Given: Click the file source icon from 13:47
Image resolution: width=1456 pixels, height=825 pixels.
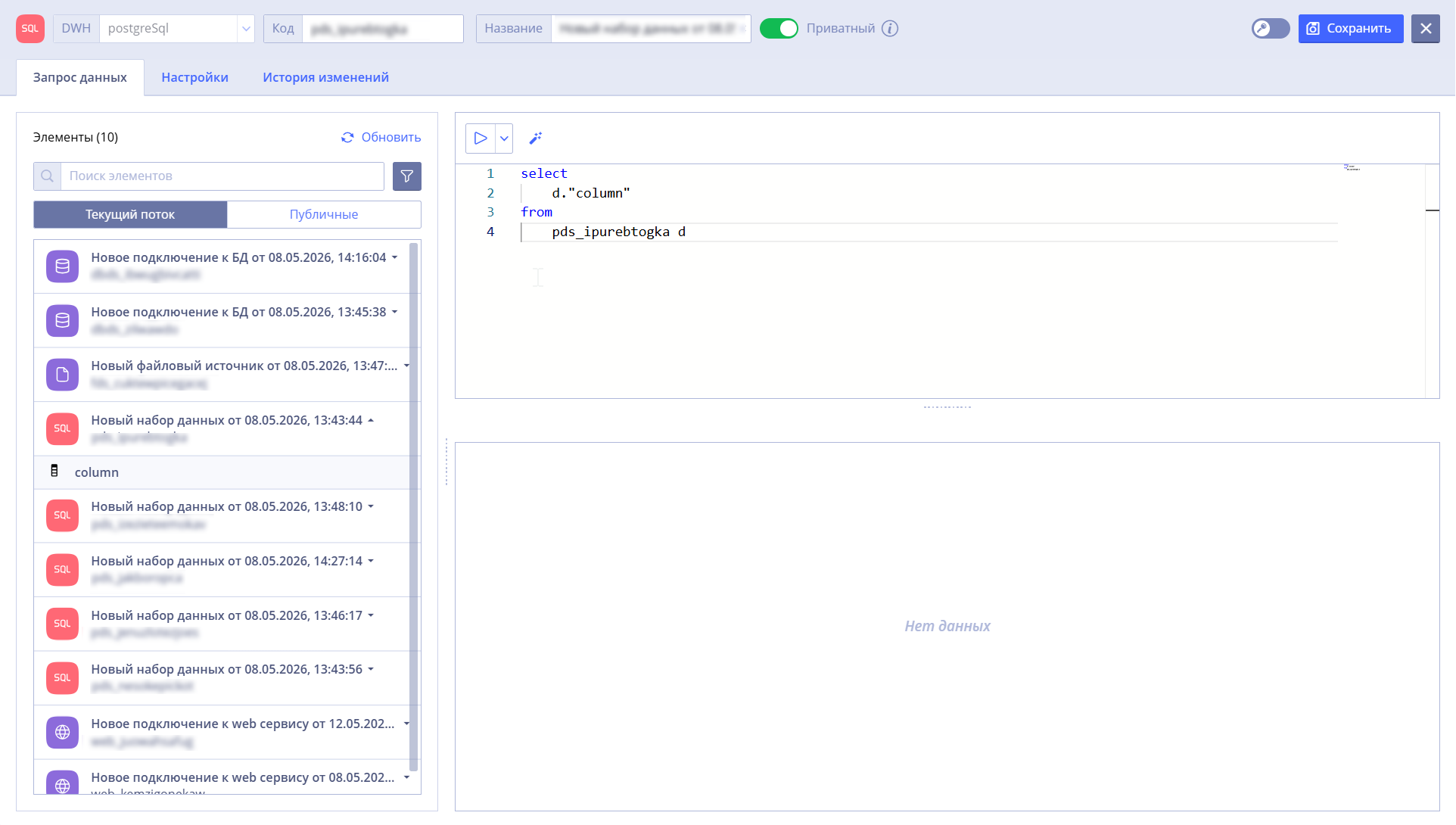Looking at the screenshot, I should [x=63, y=375].
